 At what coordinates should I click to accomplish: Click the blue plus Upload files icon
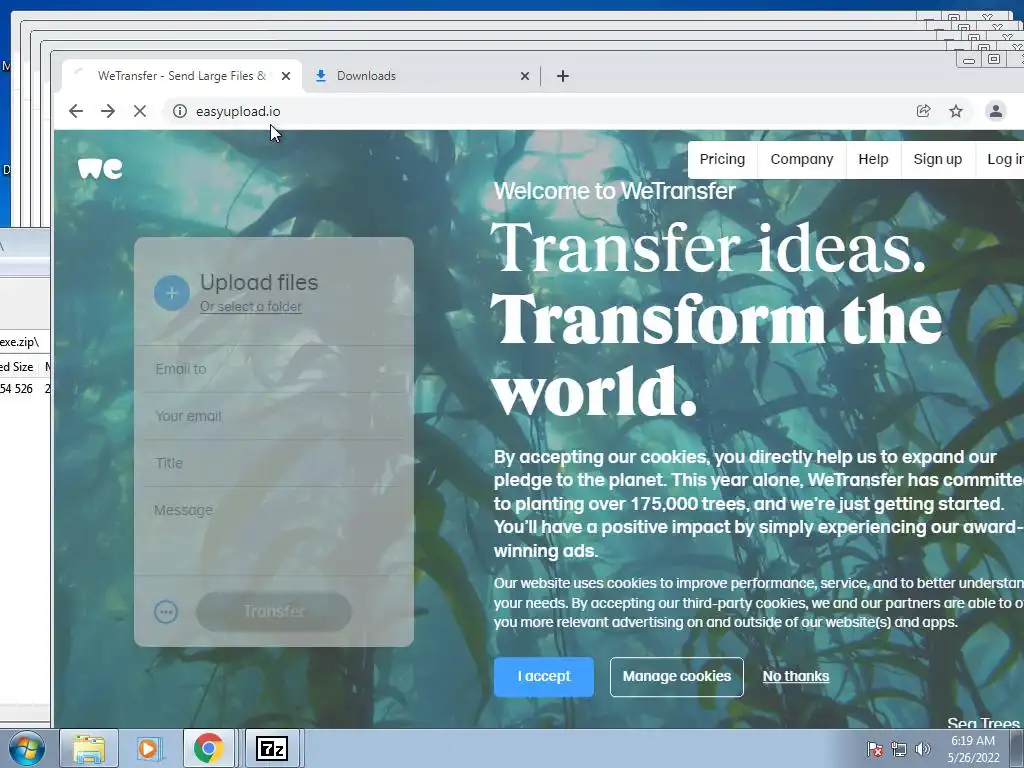[x=172, y=293]
